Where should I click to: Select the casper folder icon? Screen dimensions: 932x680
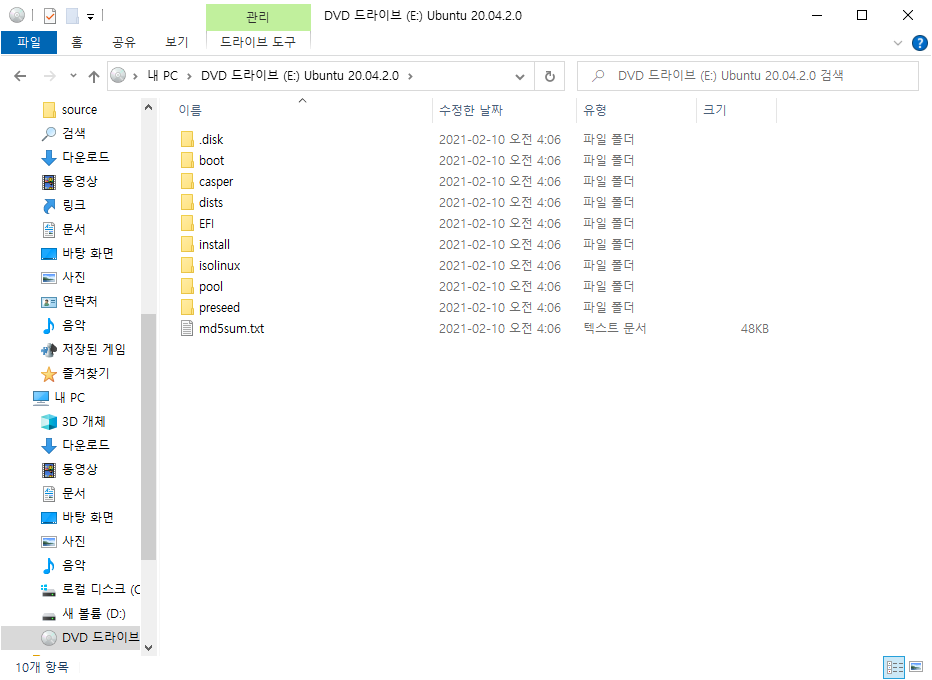[187, 181]
